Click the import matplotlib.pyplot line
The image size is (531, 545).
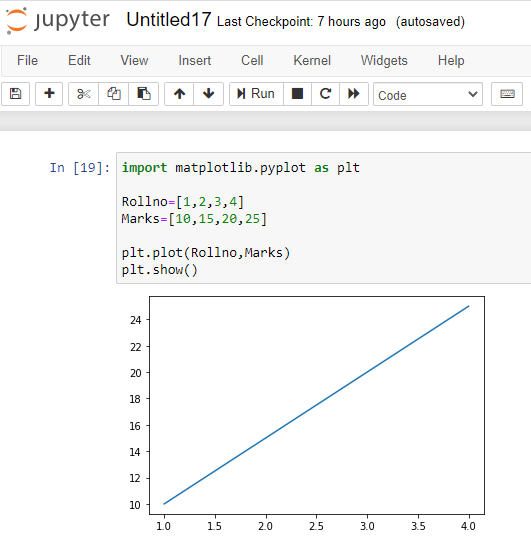tap(240, 168)
